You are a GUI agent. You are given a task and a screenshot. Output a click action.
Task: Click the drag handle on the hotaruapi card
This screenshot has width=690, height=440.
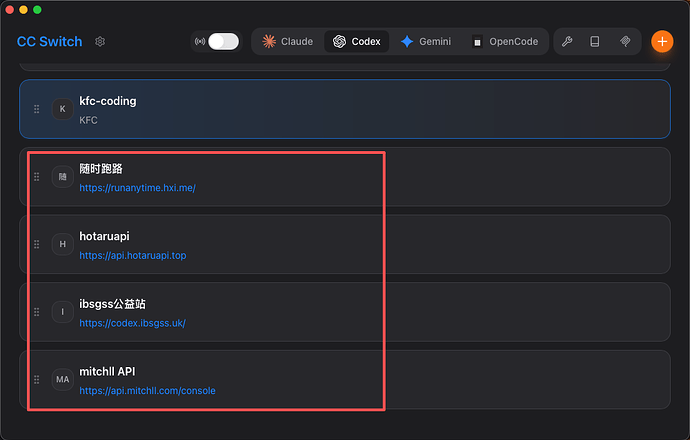(x=37, y=244)
